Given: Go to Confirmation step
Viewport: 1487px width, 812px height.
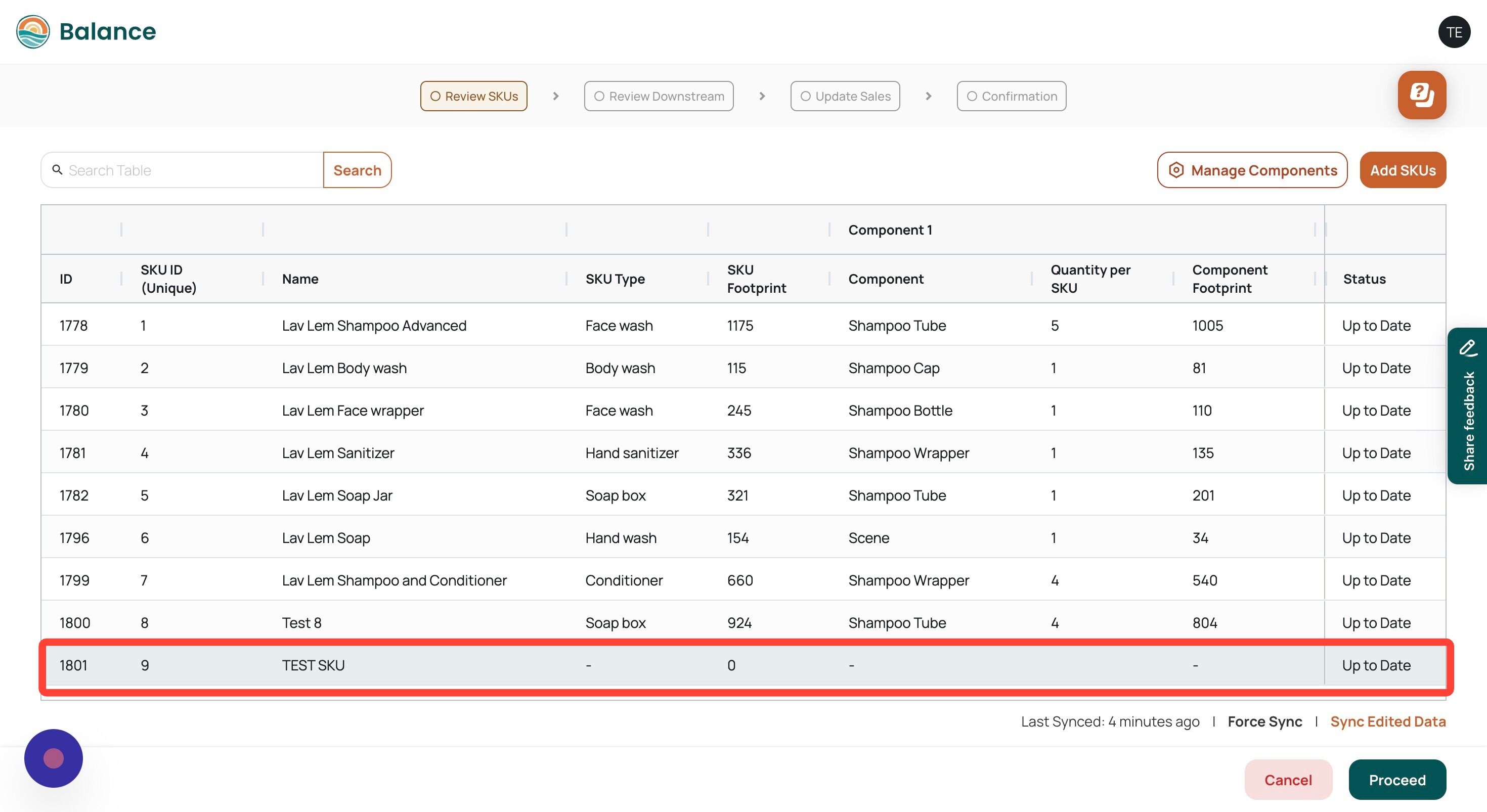Looking at the screenshot, I should [1012, 97].
